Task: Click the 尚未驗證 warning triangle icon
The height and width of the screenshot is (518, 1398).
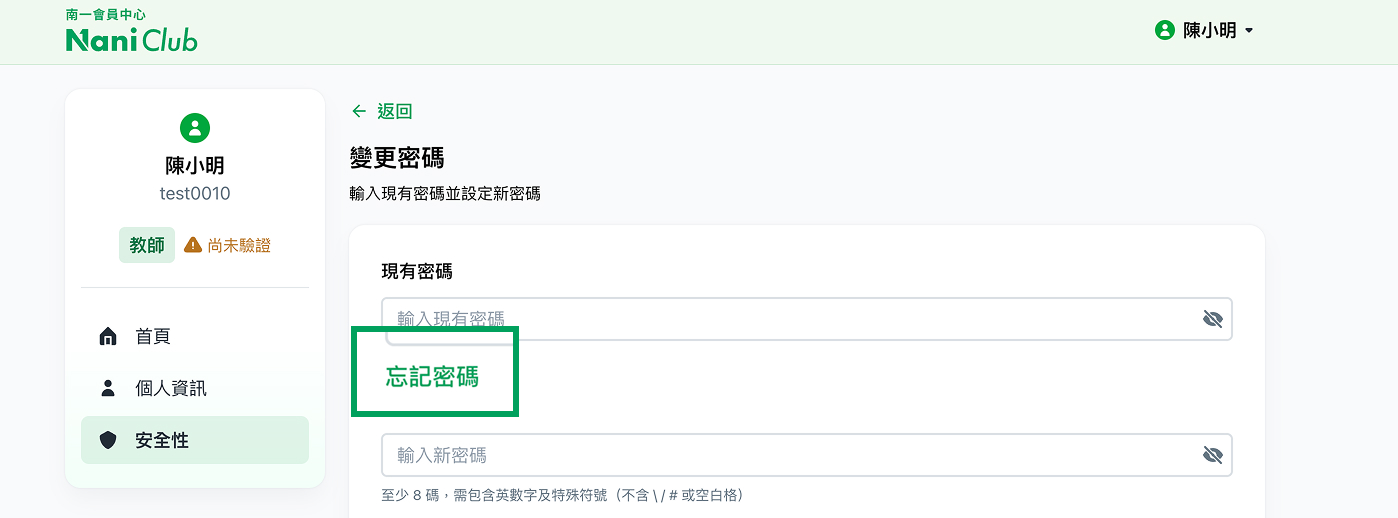Action: (x=193, y=245)
